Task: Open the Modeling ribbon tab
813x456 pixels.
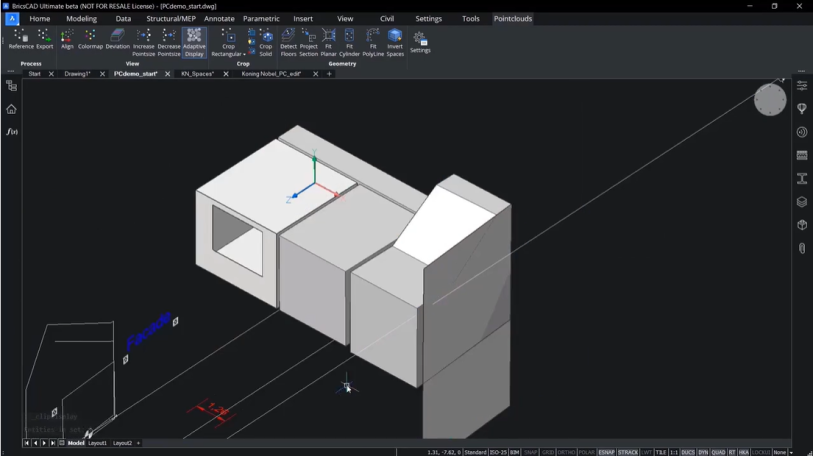Action: 81,18
